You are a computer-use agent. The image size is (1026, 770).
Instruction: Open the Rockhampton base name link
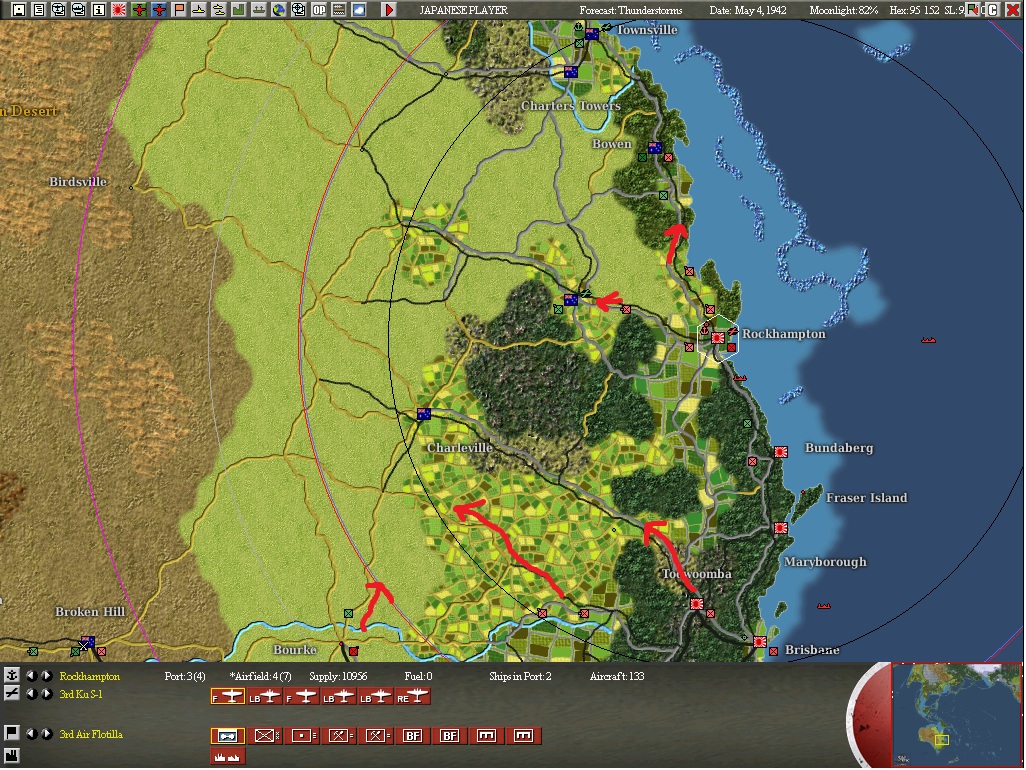[x=90, y=676]
